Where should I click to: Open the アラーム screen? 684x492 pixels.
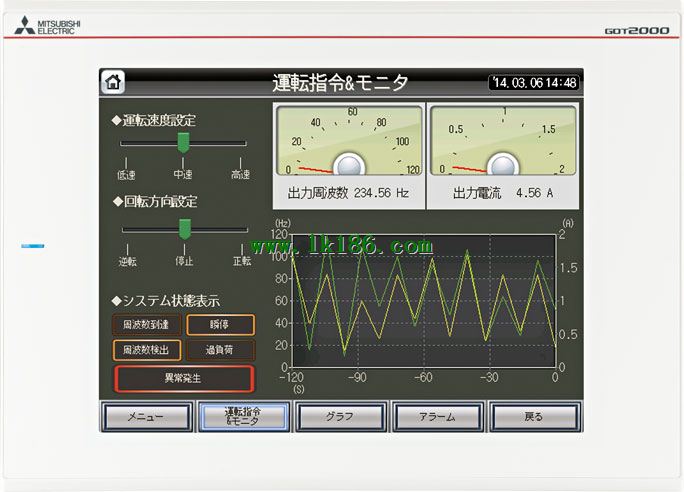click(437, 416)
